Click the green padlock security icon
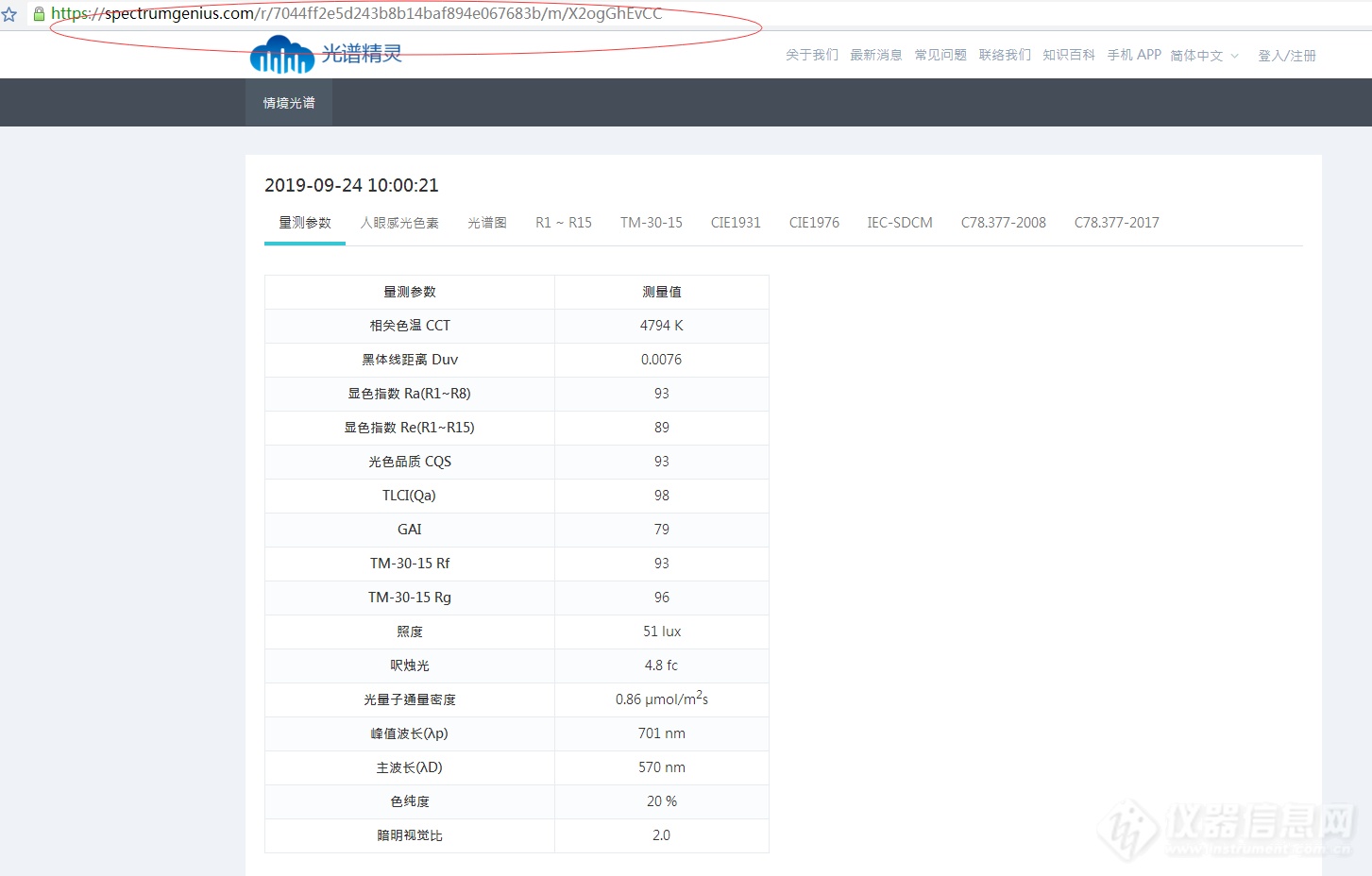The height and width of the screenshot is (876, 1372). pyautogui.click(x=39, y=14)
